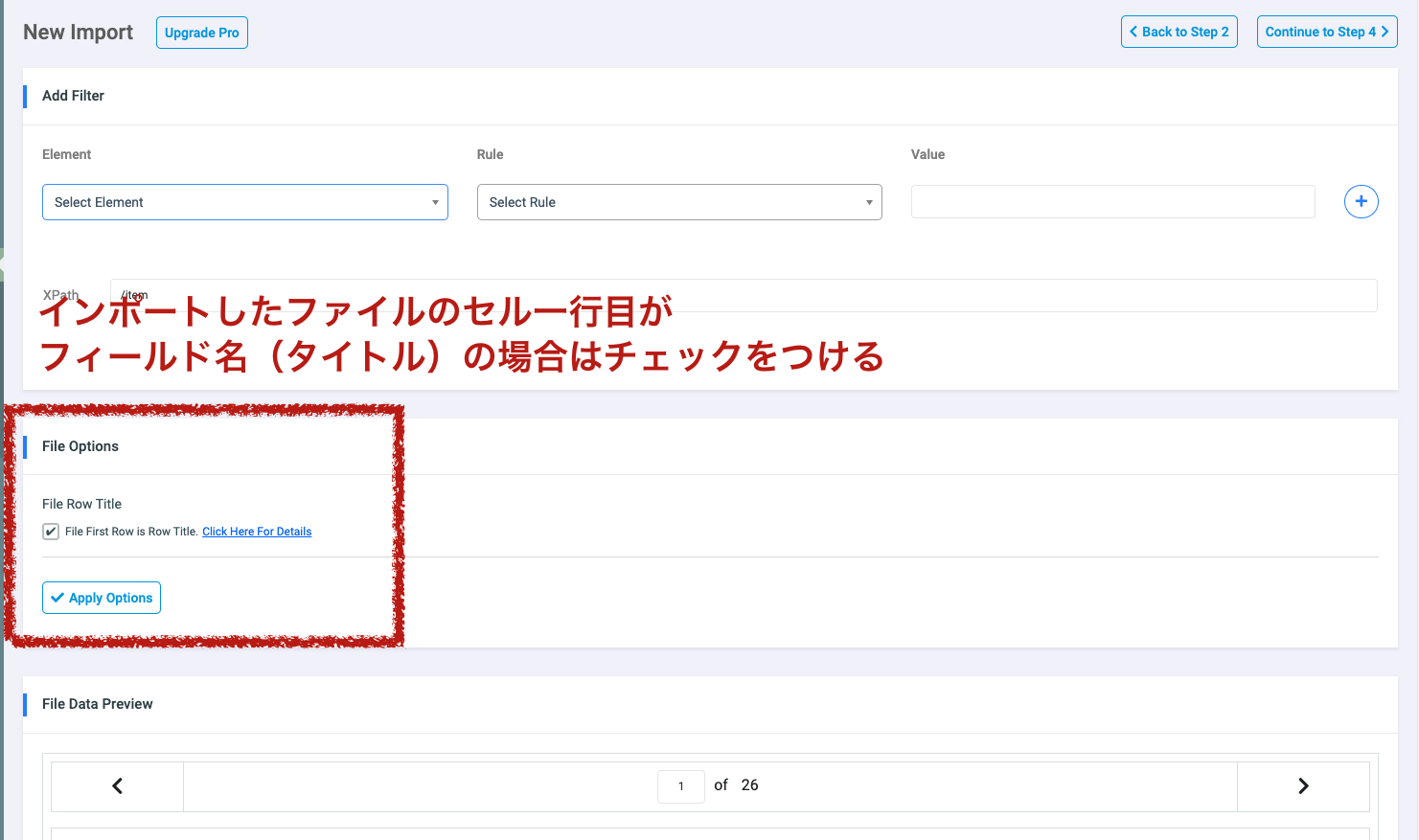Continue to Step 4 of the import

coord(1327,31)
